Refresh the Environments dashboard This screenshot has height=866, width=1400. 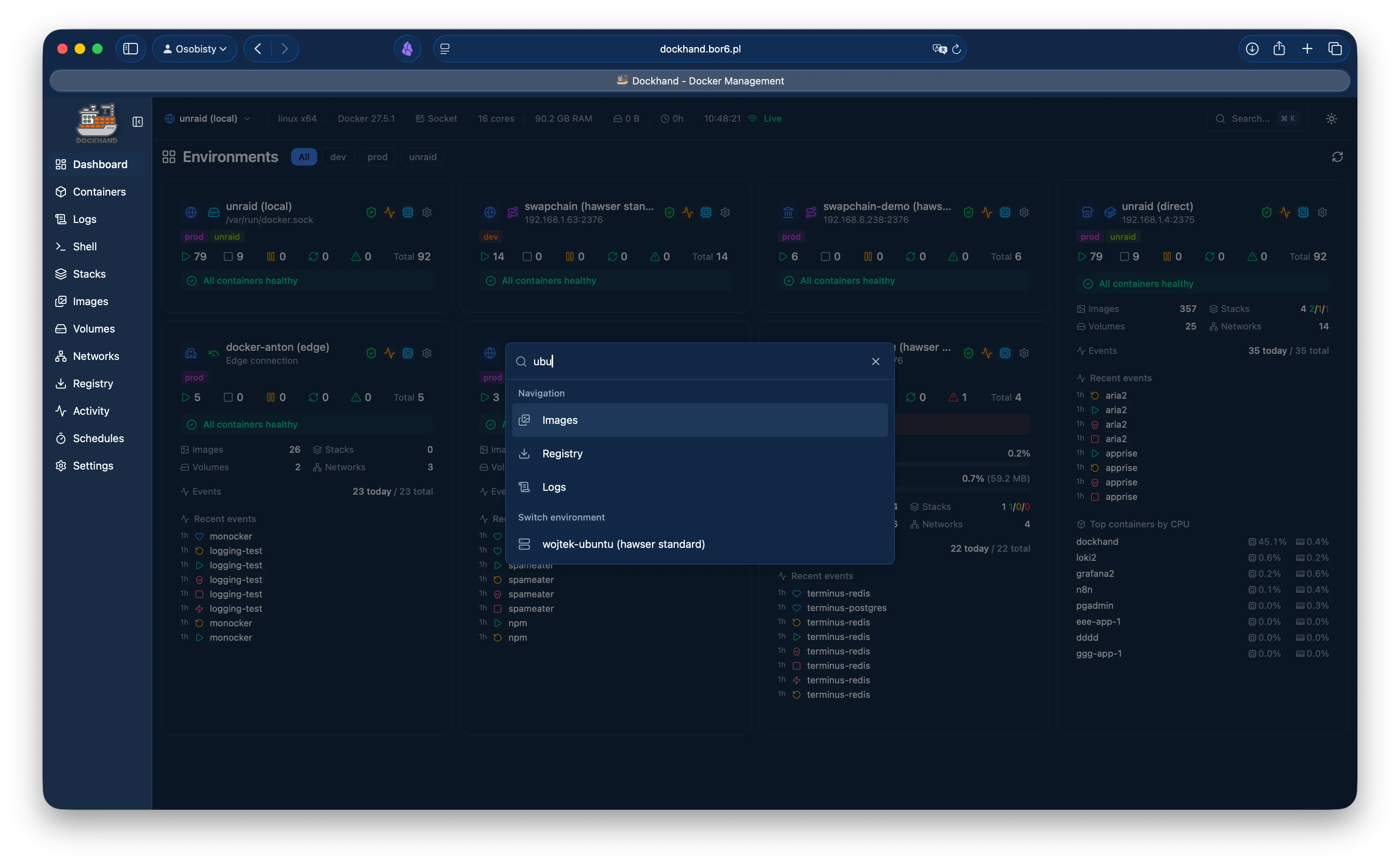point(1337,156)
